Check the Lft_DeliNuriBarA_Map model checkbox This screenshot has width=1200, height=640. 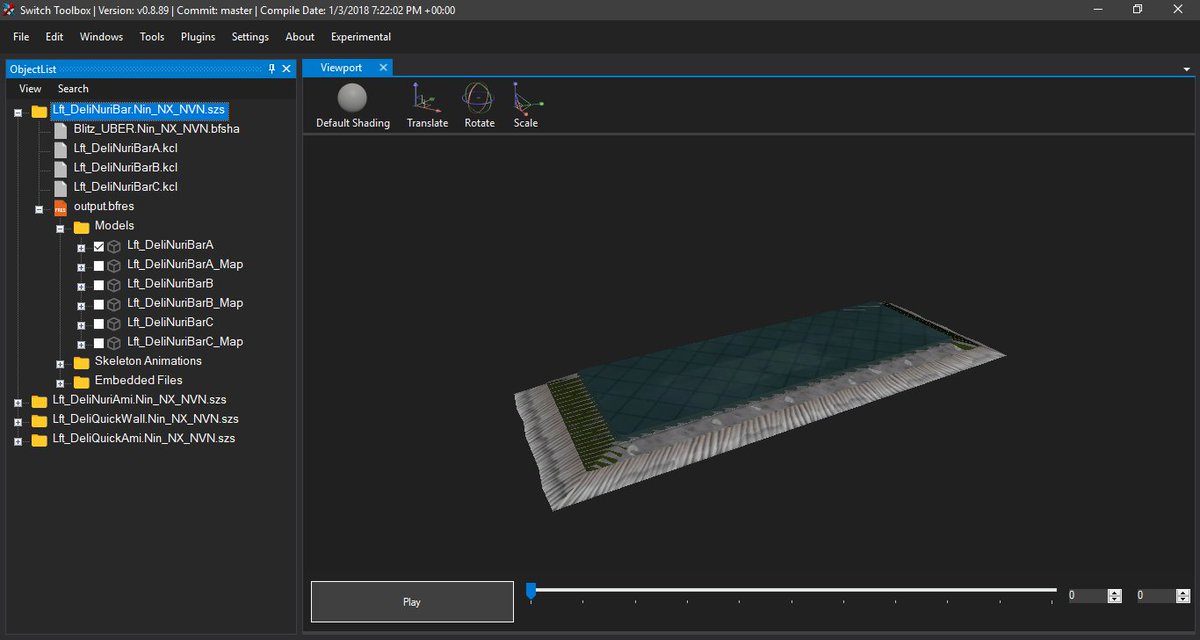pos(98,265)
